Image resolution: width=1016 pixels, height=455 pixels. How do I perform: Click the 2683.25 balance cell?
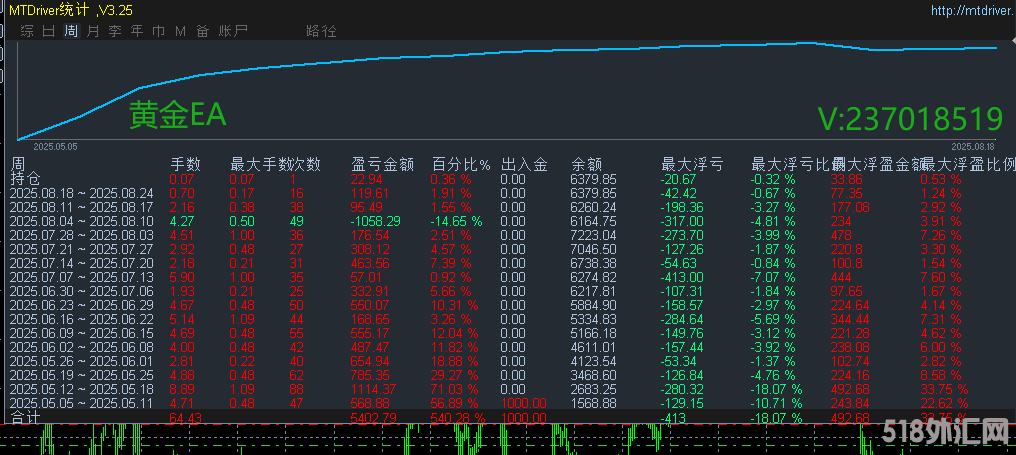[594, 389]
